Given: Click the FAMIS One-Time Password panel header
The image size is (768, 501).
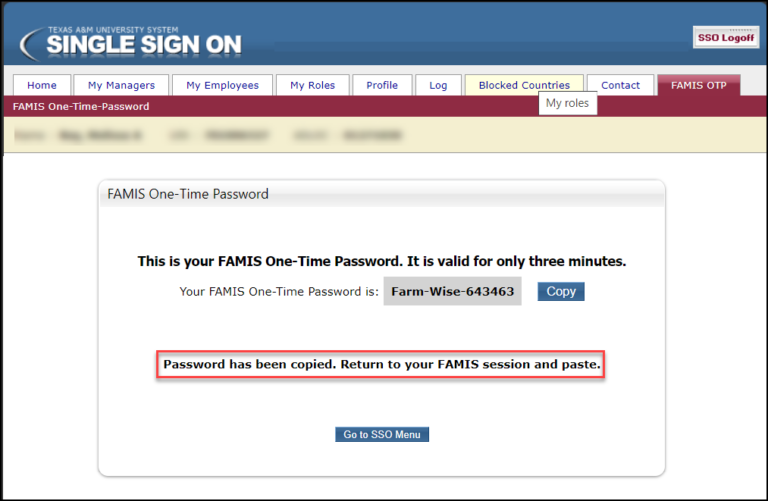Looking at the screenshot, I should [x=188, y=194].
